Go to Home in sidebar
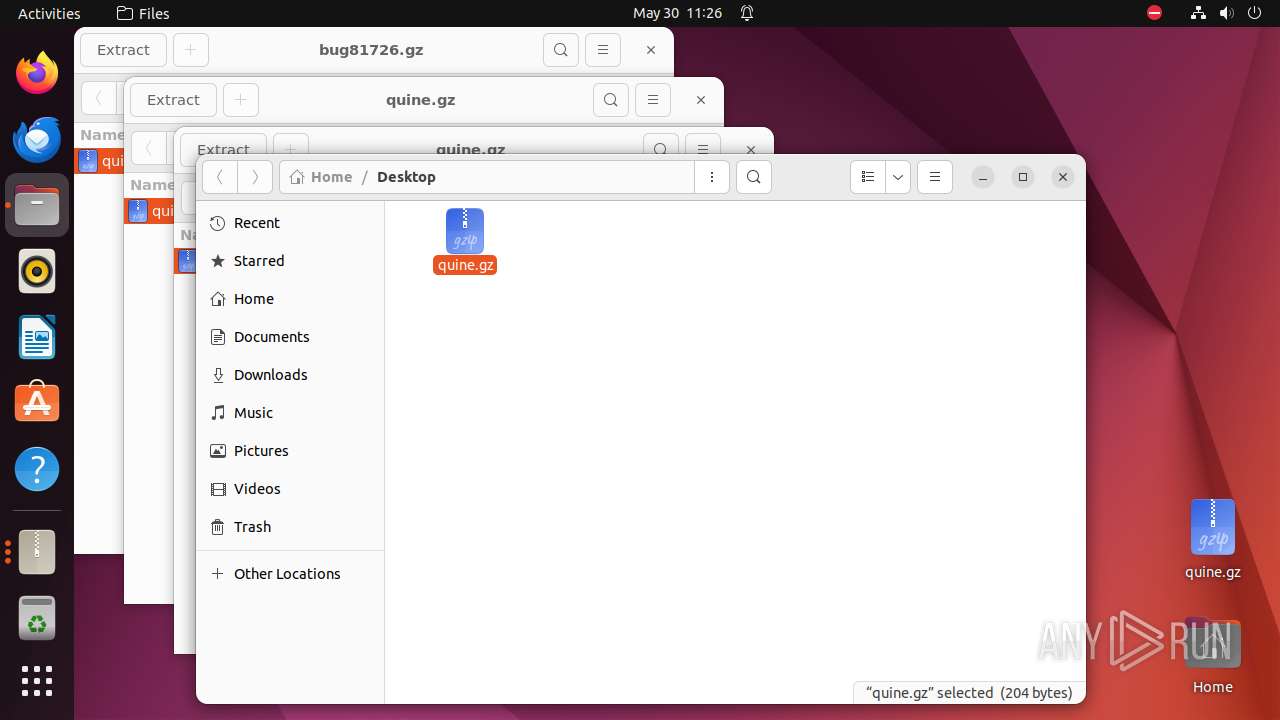 [290, 299]
